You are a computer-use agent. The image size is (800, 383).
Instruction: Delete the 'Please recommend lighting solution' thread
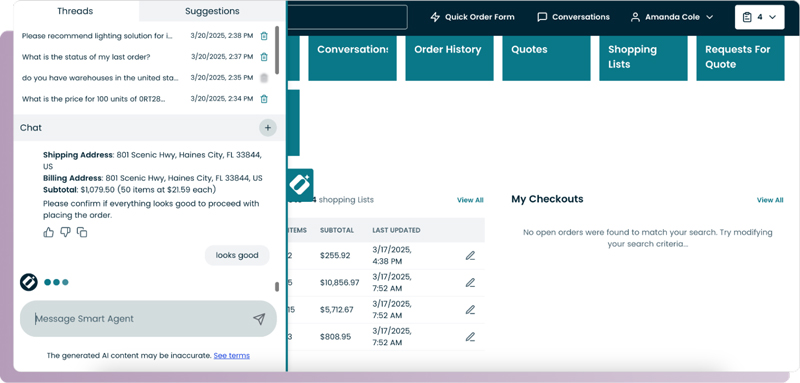(264, 36)
